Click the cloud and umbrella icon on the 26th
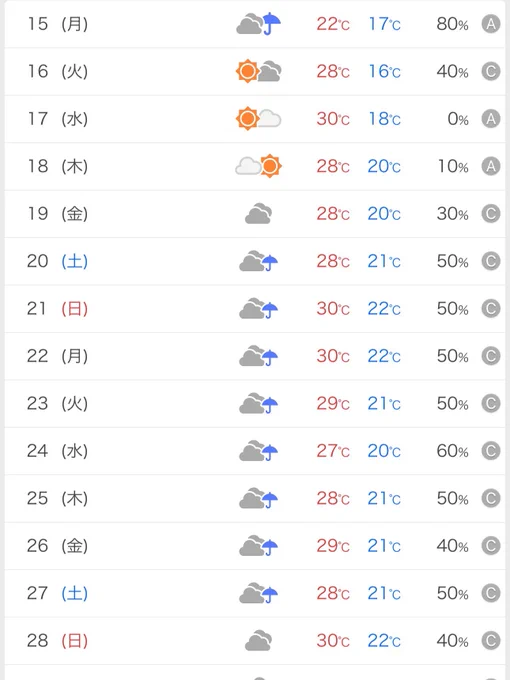Screen dimensions: 510x680 [258, 546]
